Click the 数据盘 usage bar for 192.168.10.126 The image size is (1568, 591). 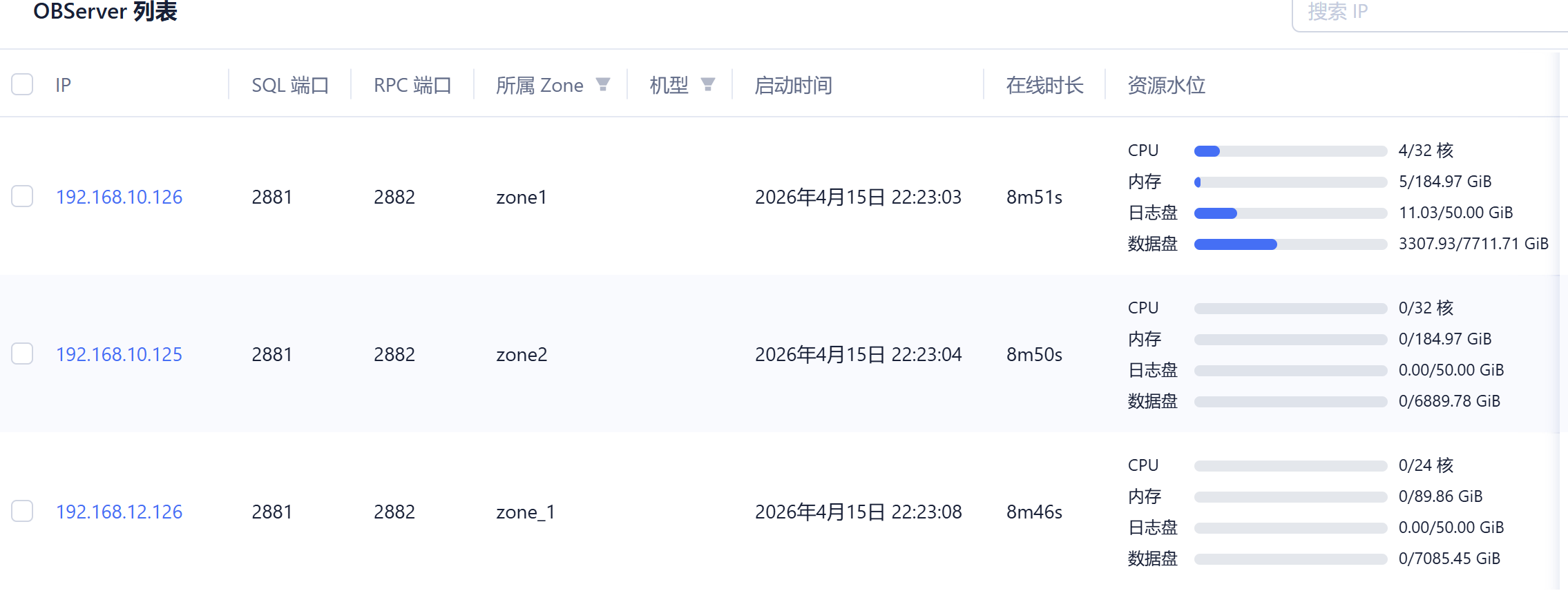(x=1290, y=244)
